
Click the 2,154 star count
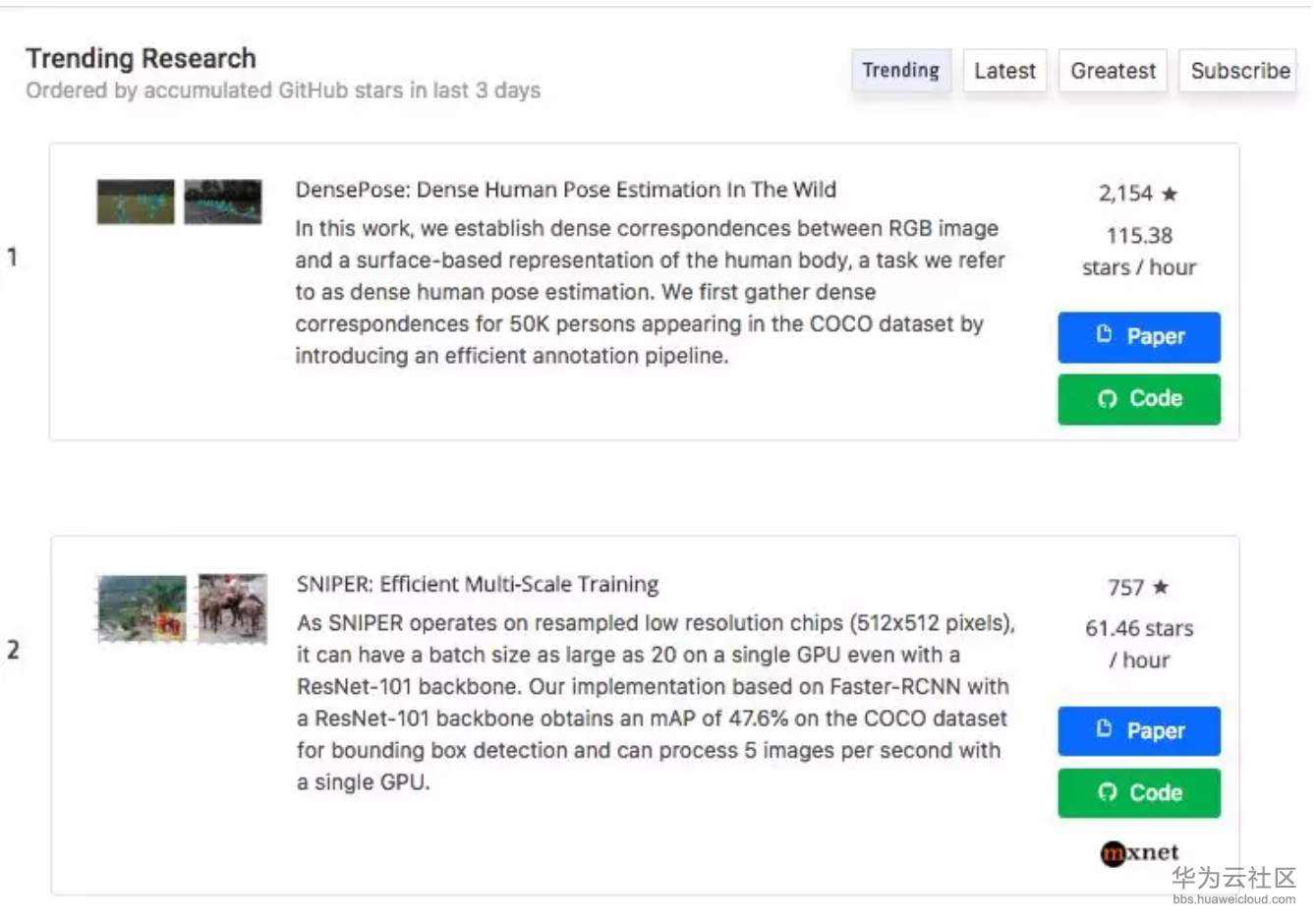pyautogui.click(x=1125, y=194)
